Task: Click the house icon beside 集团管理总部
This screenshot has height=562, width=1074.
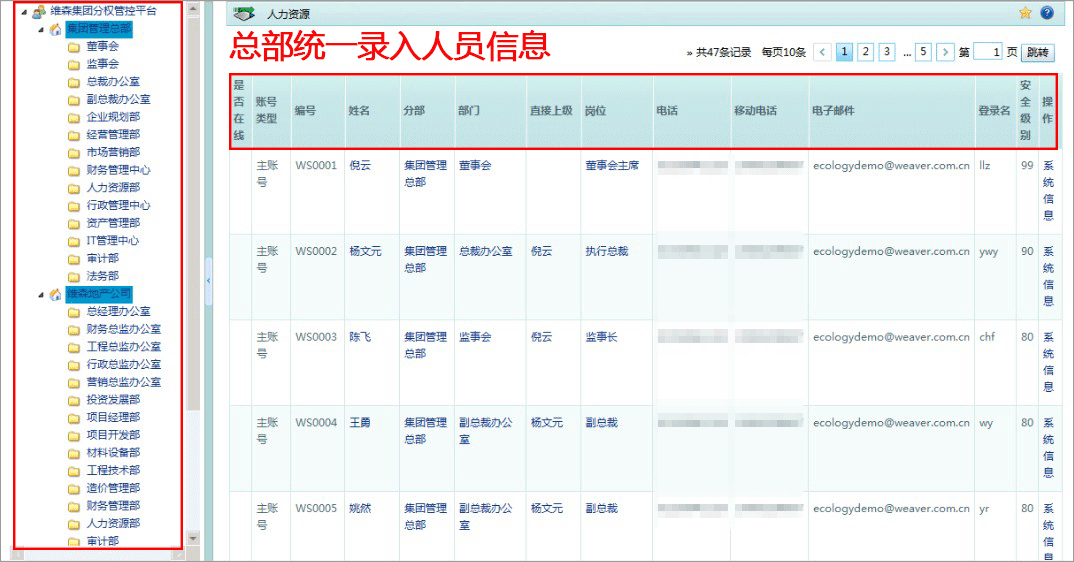Action: click(56, 30)
